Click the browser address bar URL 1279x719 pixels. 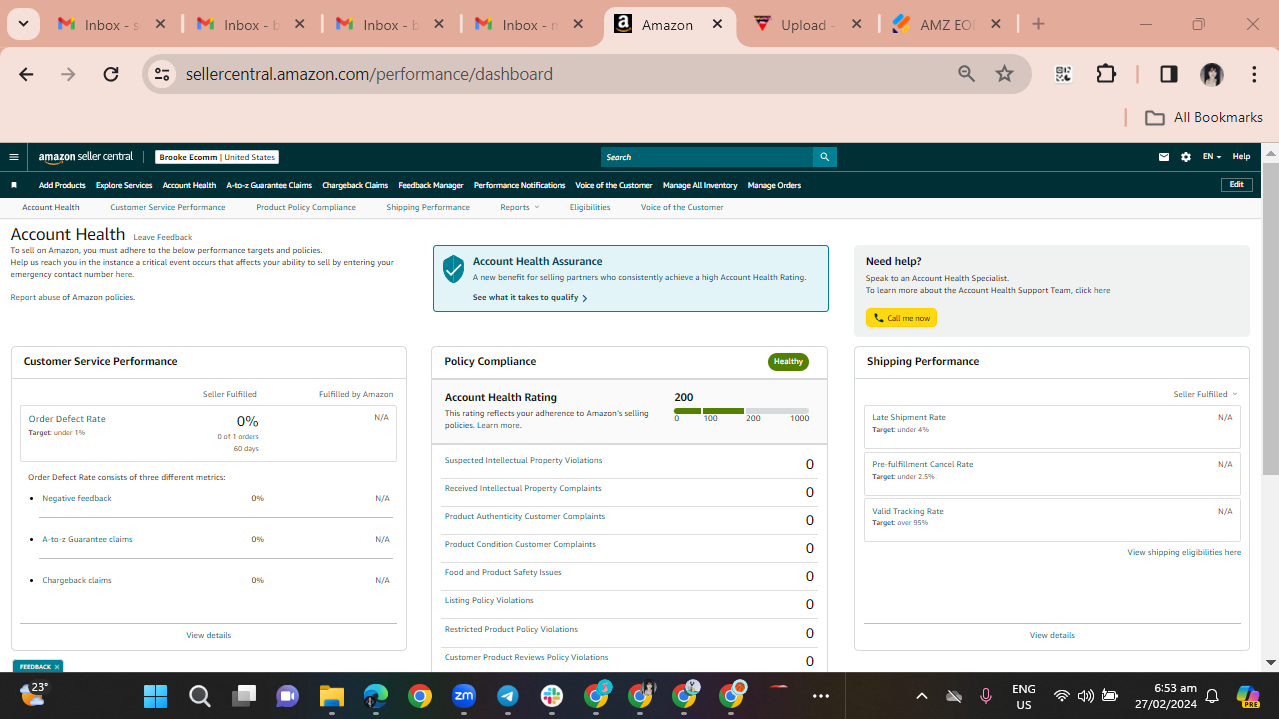(x=369, y=74)
